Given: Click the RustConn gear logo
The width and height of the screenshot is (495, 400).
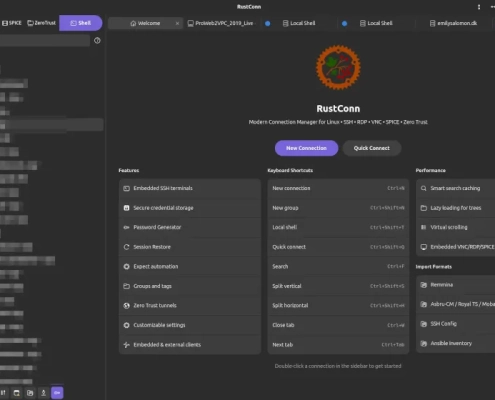Looking at the screenshot, I should pos(338,67).
